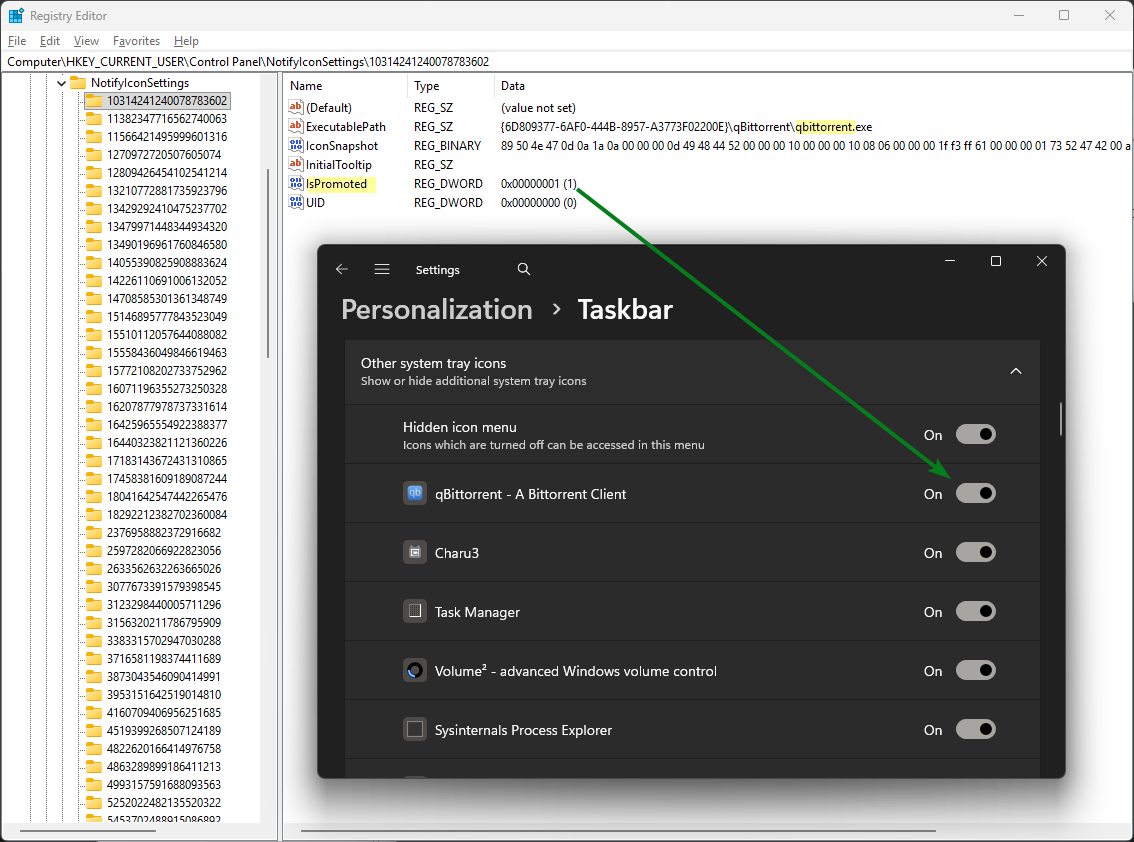Open the Help menu

(x=186, y=41)
